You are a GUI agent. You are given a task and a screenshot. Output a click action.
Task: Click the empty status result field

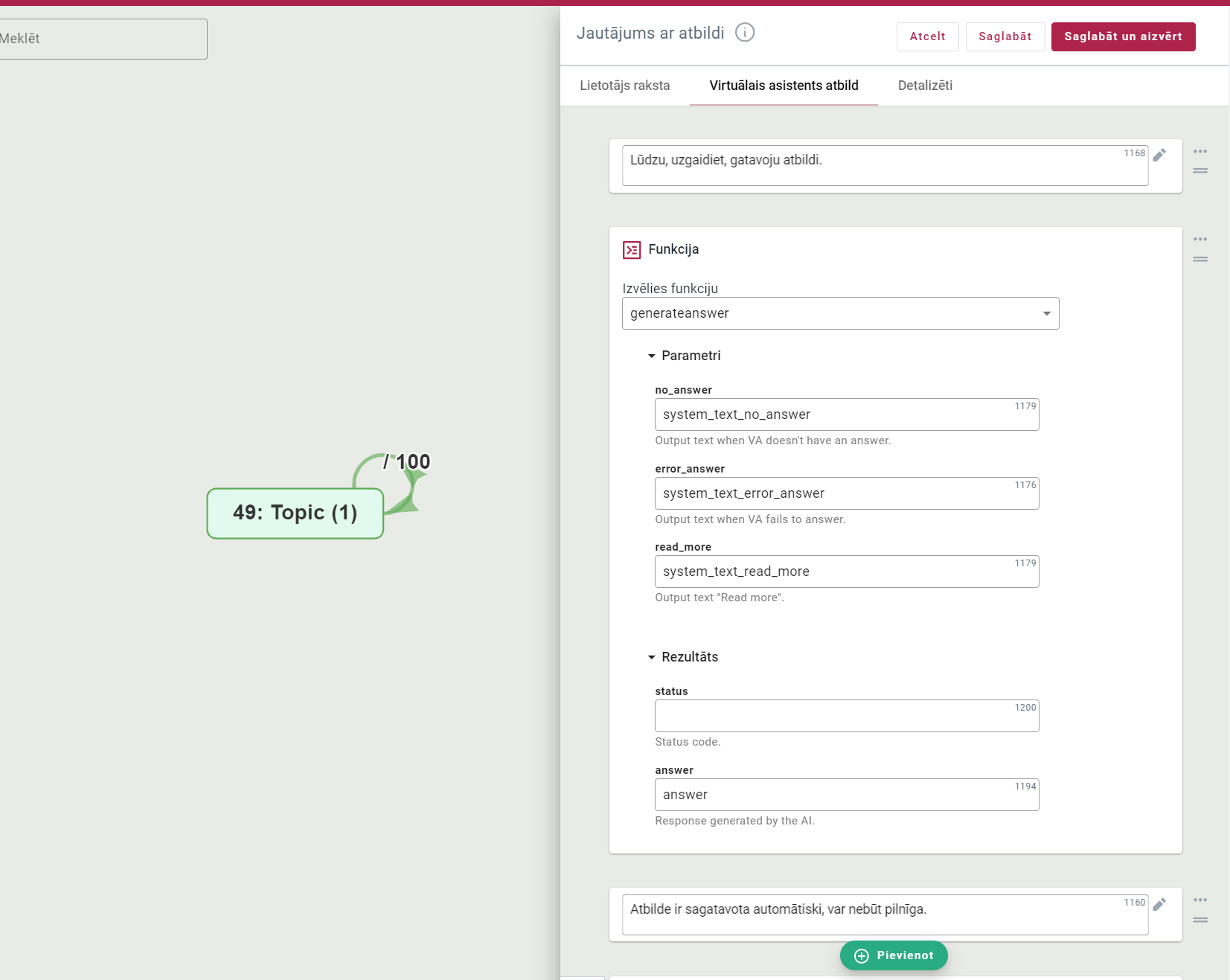point(846,717)
